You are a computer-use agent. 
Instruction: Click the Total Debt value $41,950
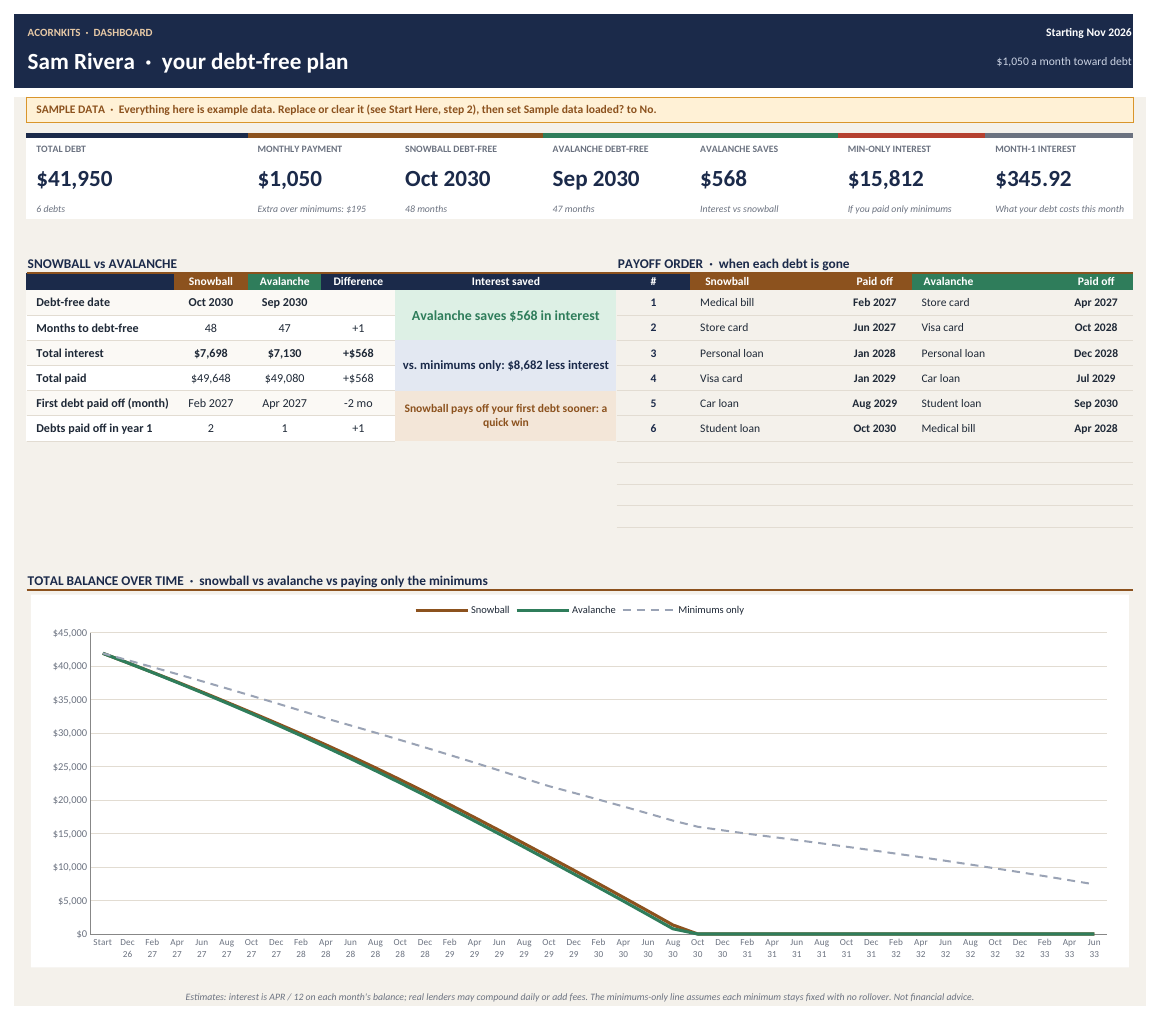click(x=74, y=179)
